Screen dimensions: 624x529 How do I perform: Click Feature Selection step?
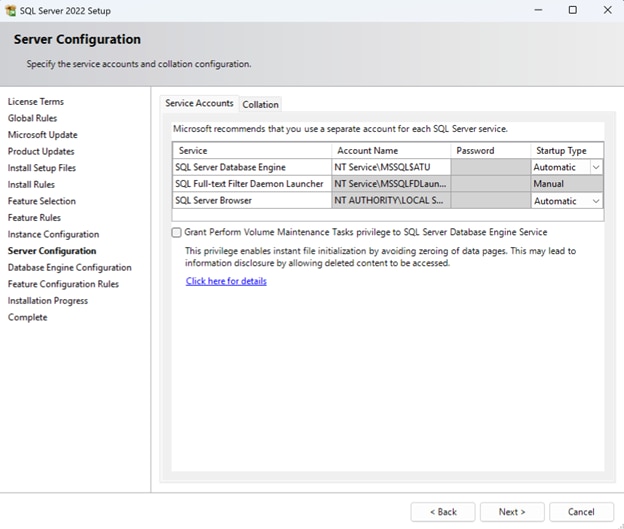click(42, 201)
